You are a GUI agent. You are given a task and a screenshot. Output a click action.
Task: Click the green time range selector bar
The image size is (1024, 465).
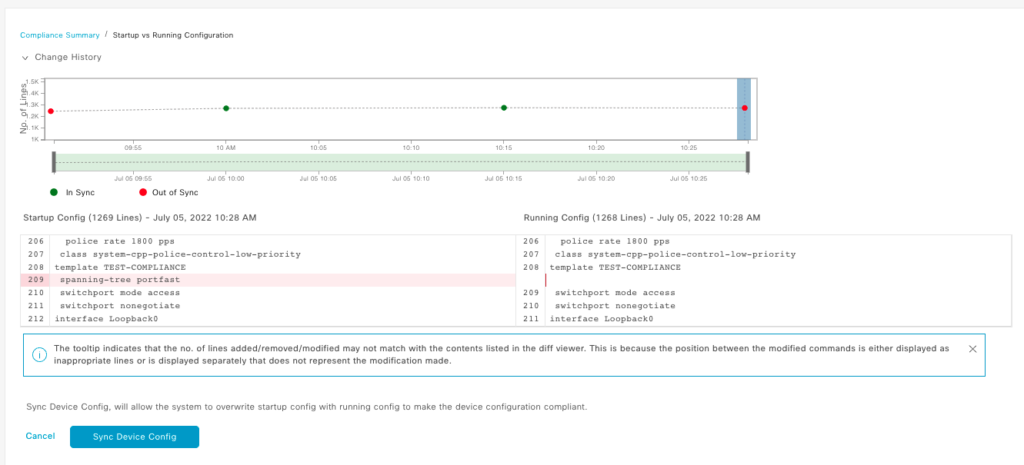click(400, 162)
